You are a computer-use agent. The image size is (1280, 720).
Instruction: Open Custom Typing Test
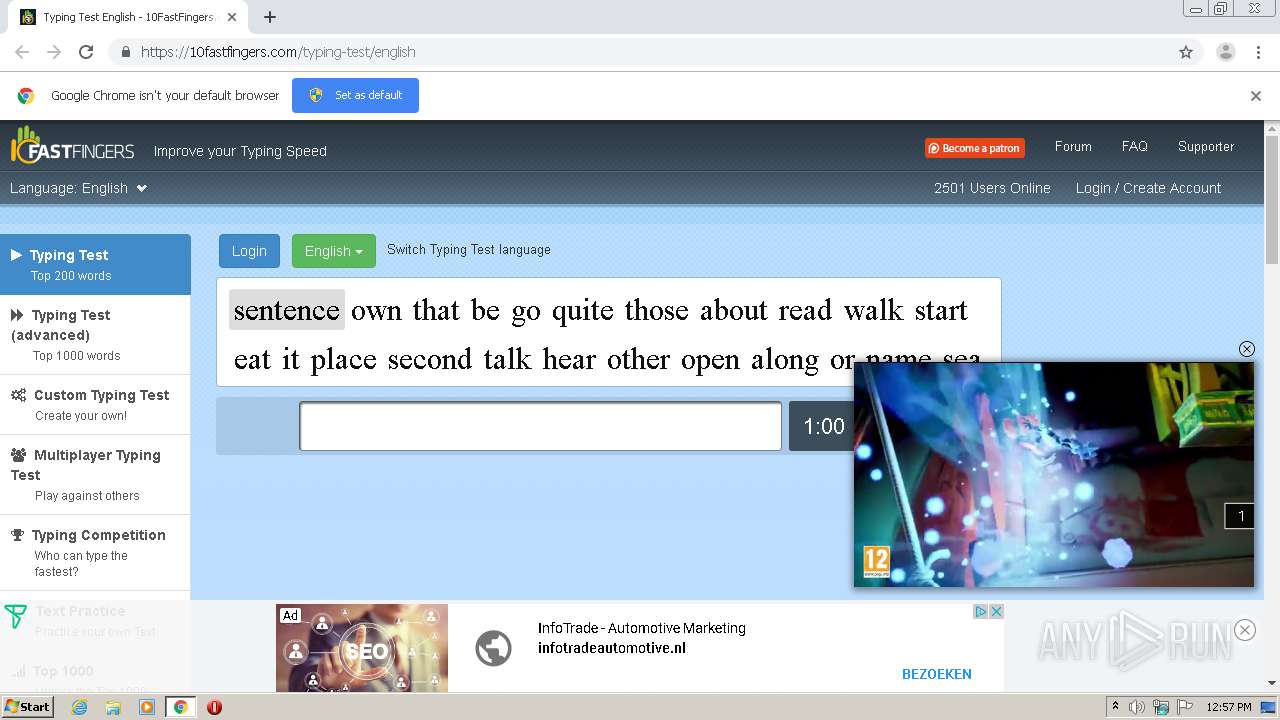(x=95, y=404)
